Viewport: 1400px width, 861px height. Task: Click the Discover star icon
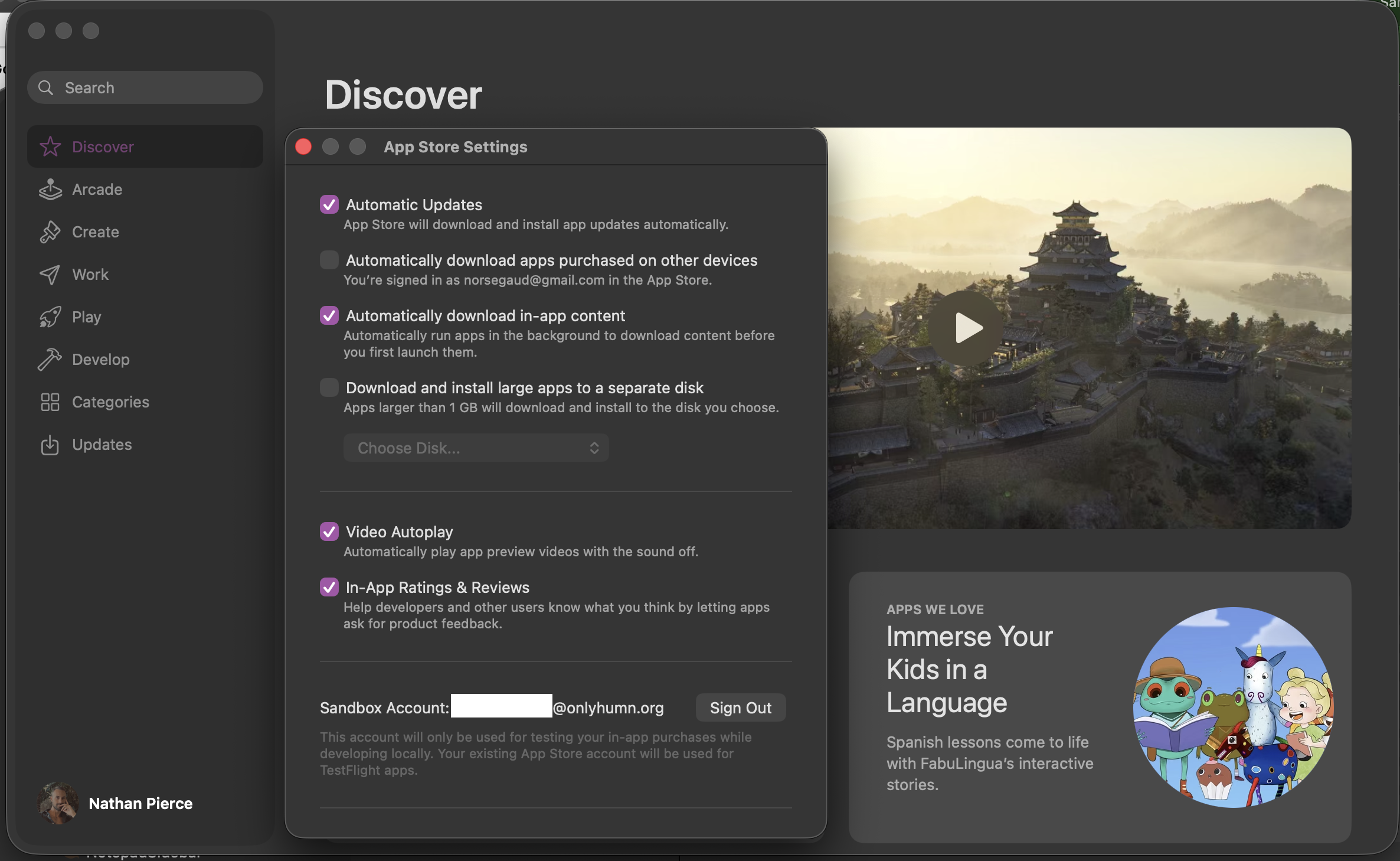click(x=50, y=147)
